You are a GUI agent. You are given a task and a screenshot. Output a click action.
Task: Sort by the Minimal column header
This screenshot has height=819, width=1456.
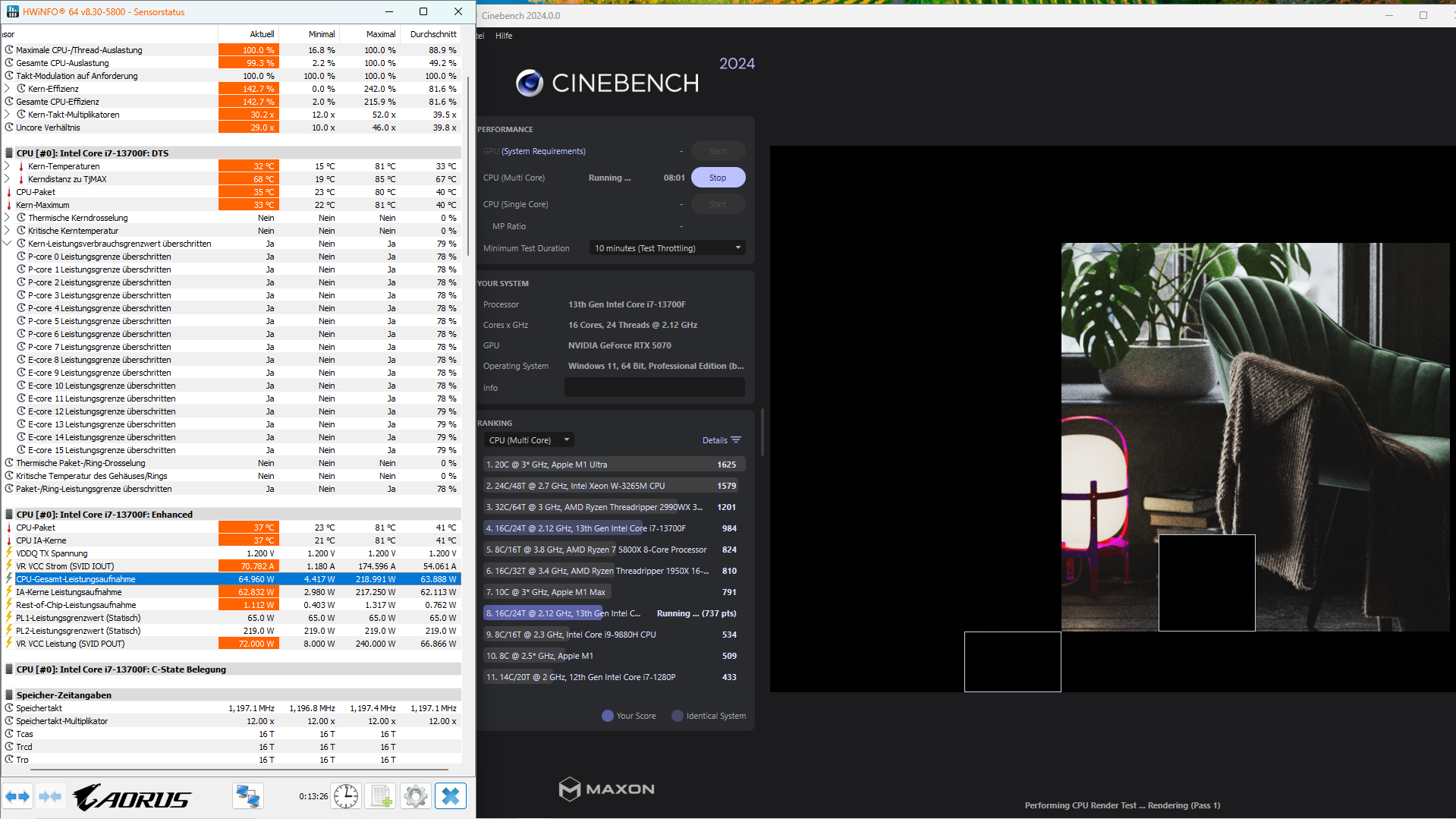click(309, 34)
